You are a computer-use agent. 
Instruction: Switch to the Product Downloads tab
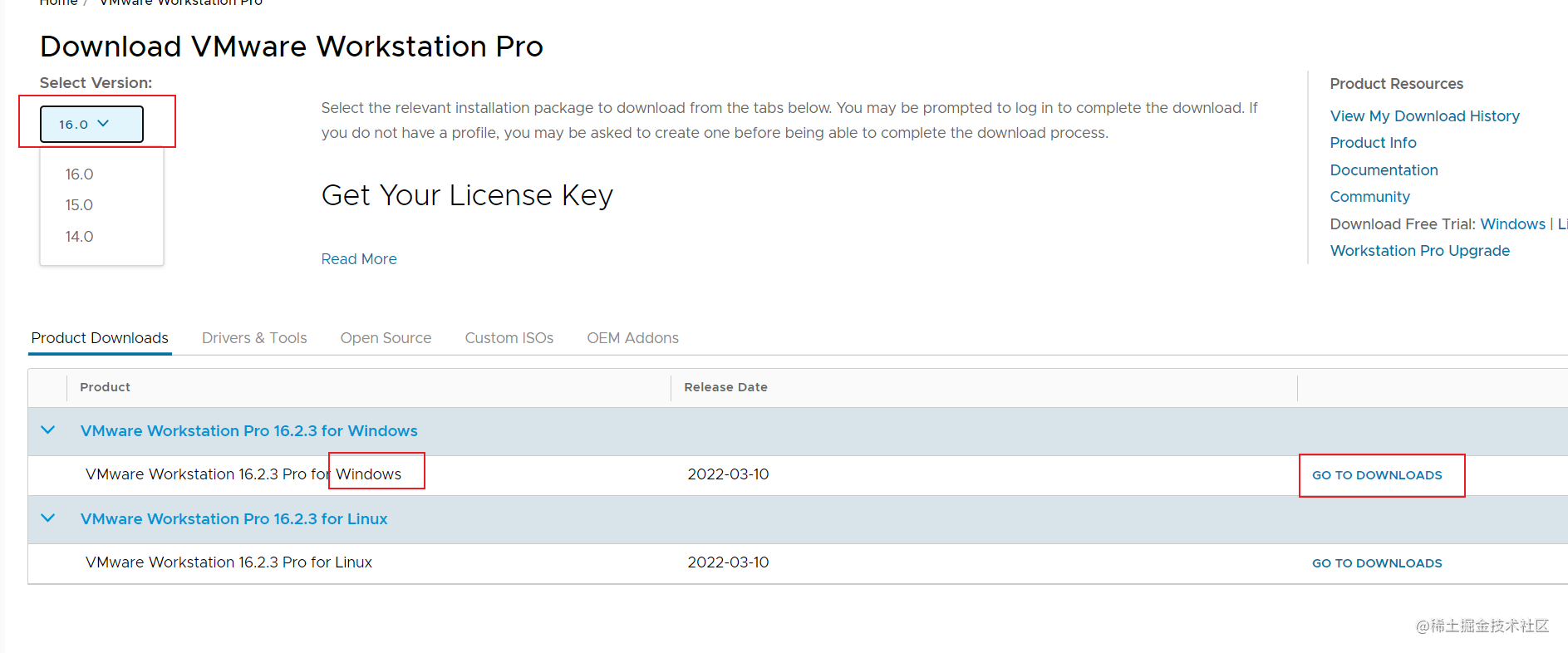coord(100,338)
